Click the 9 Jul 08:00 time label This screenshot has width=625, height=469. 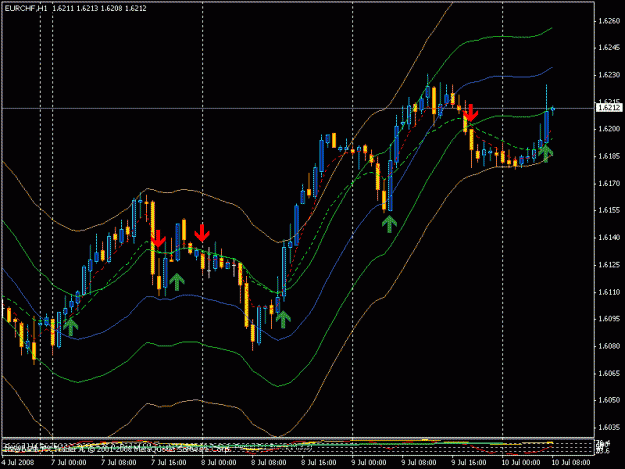tap(419, 462)
